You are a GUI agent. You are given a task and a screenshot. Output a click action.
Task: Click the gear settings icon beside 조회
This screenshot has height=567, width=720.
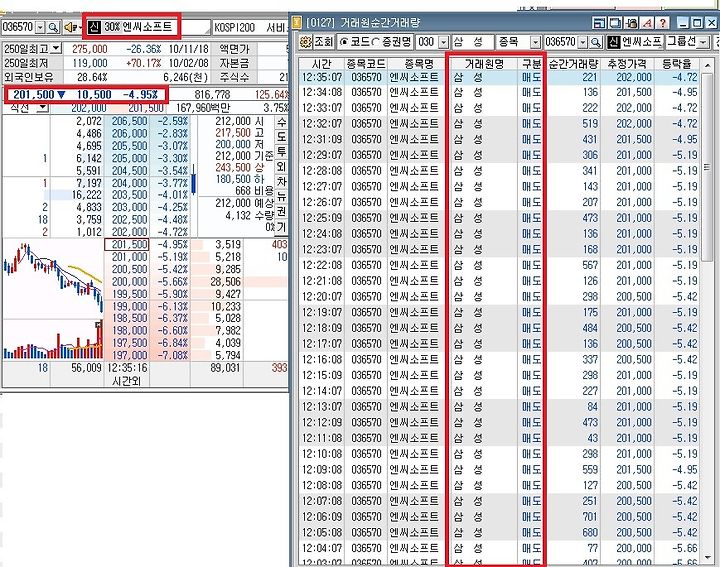tap(305, 42)
